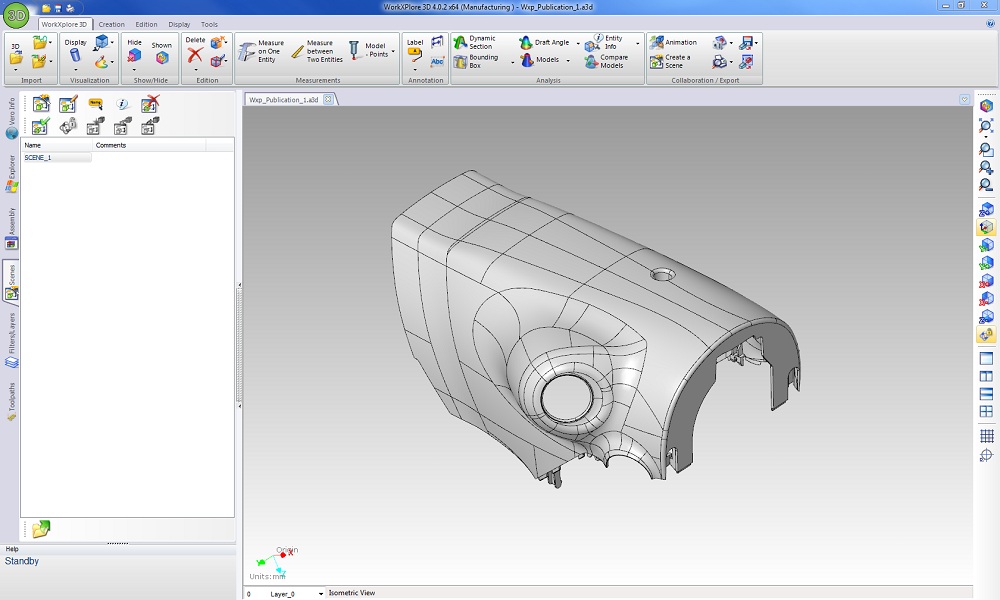Expand the Model - Points dropdown arrow

pyautogui.click(x=393, y=51)
